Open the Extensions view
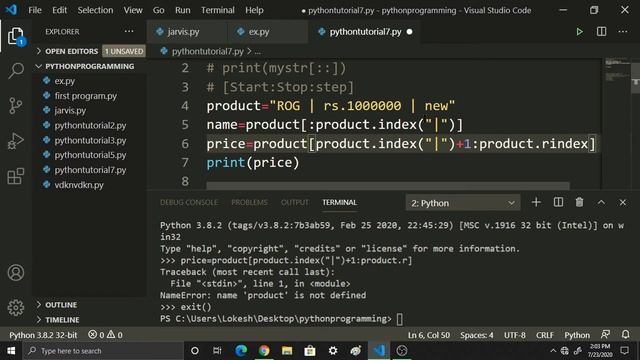The image size is (640, 360). pos(16,176)
